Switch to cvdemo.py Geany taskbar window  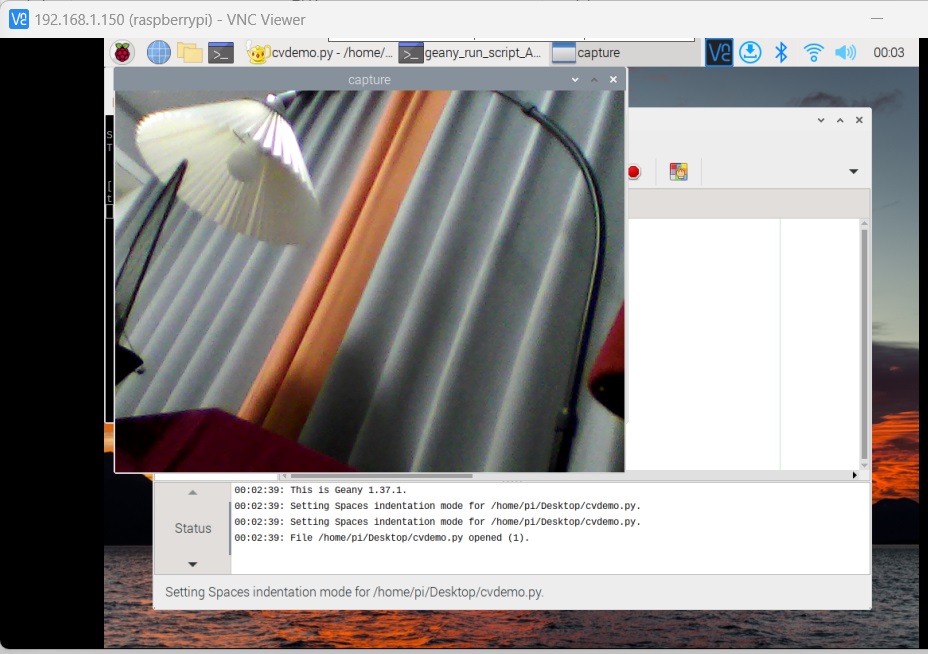point(321,53)
